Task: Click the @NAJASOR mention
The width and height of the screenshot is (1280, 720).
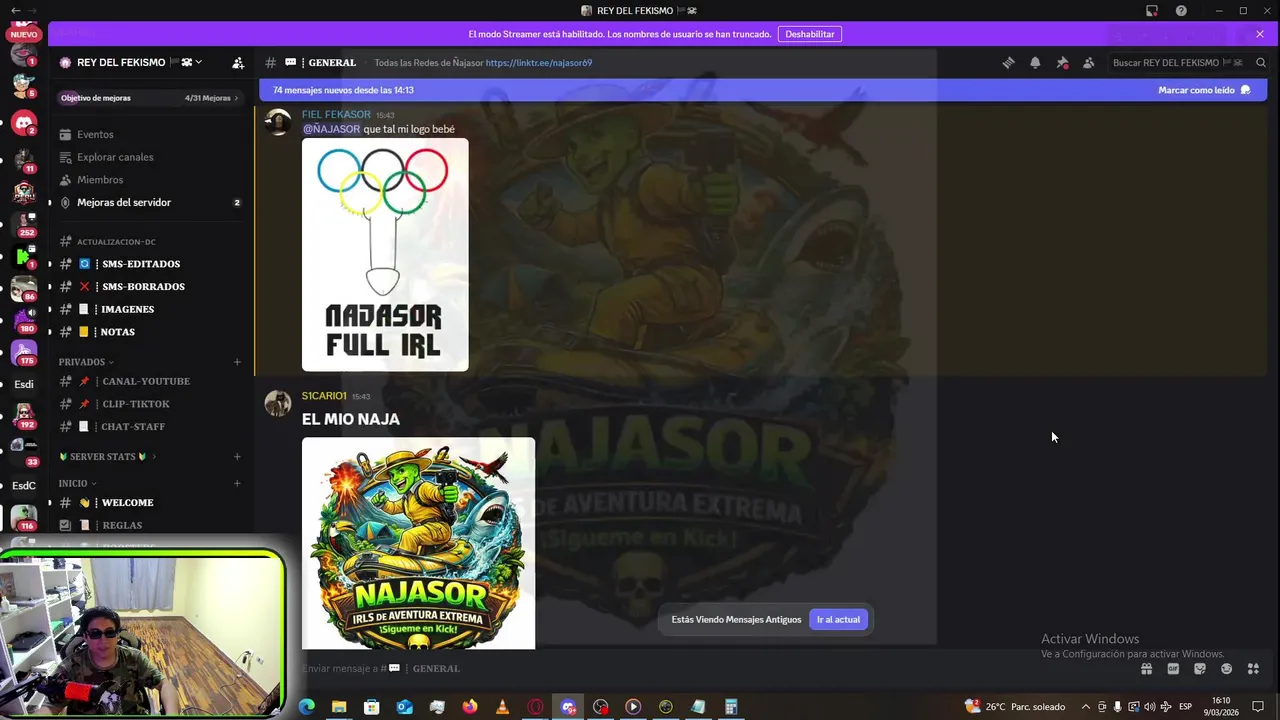Action: pyautogui.click(x=331, y=129)
